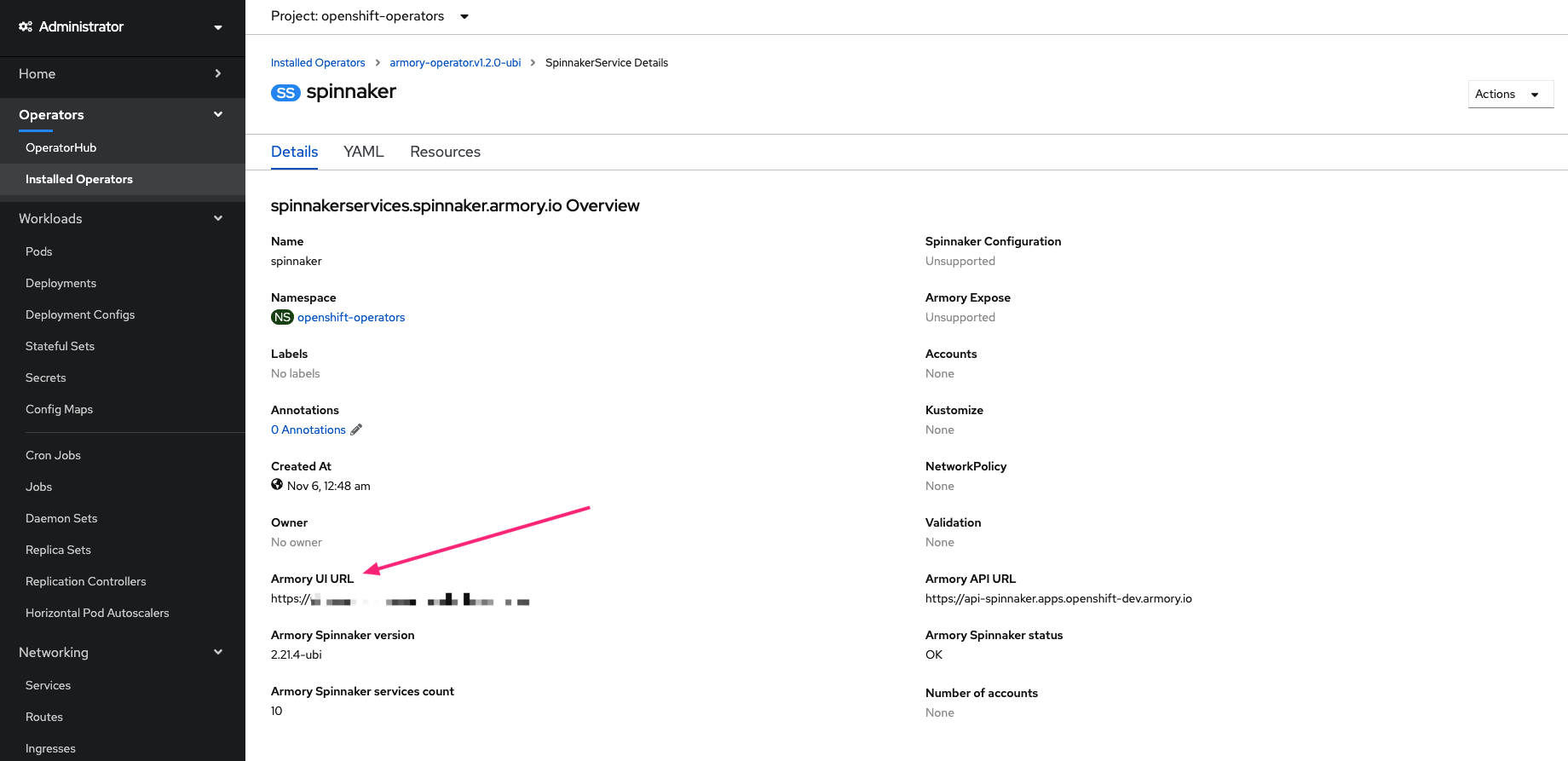Viewport: 1568px width, 761px height.
Task: Click the Administrator gears icon
Action: [x=26, y=26]
